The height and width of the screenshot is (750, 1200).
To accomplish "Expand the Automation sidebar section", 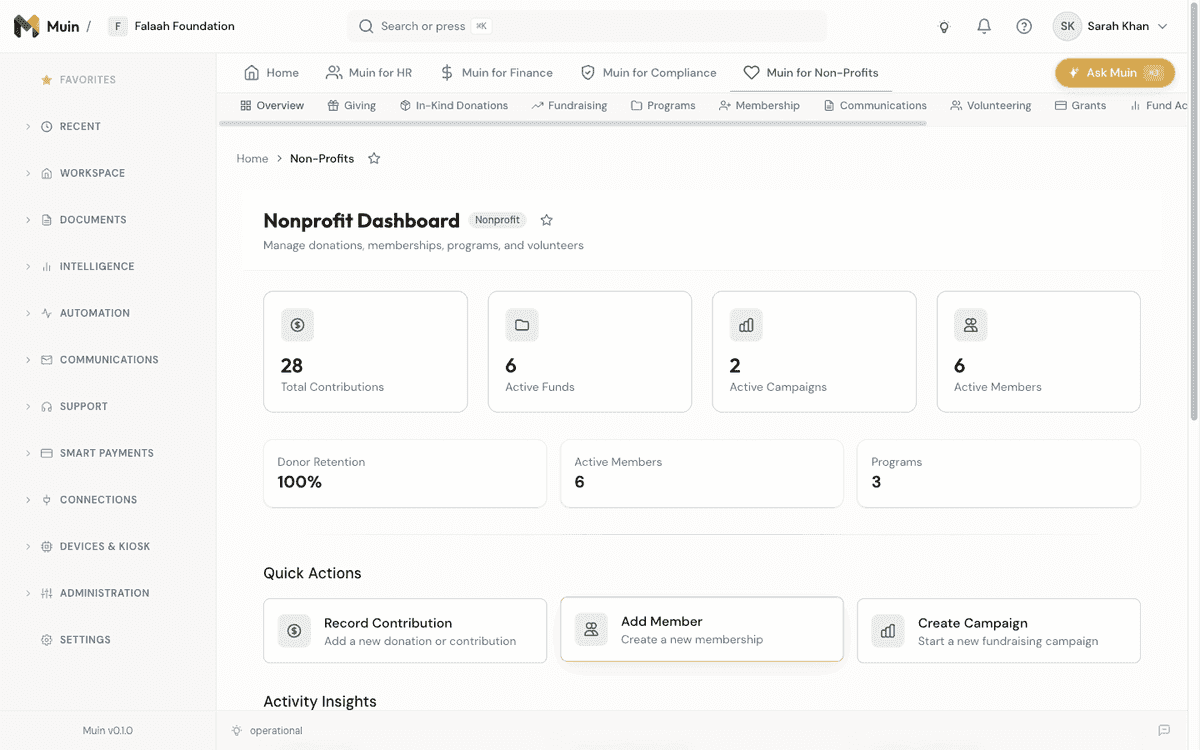I will click(x=28, y=313).
